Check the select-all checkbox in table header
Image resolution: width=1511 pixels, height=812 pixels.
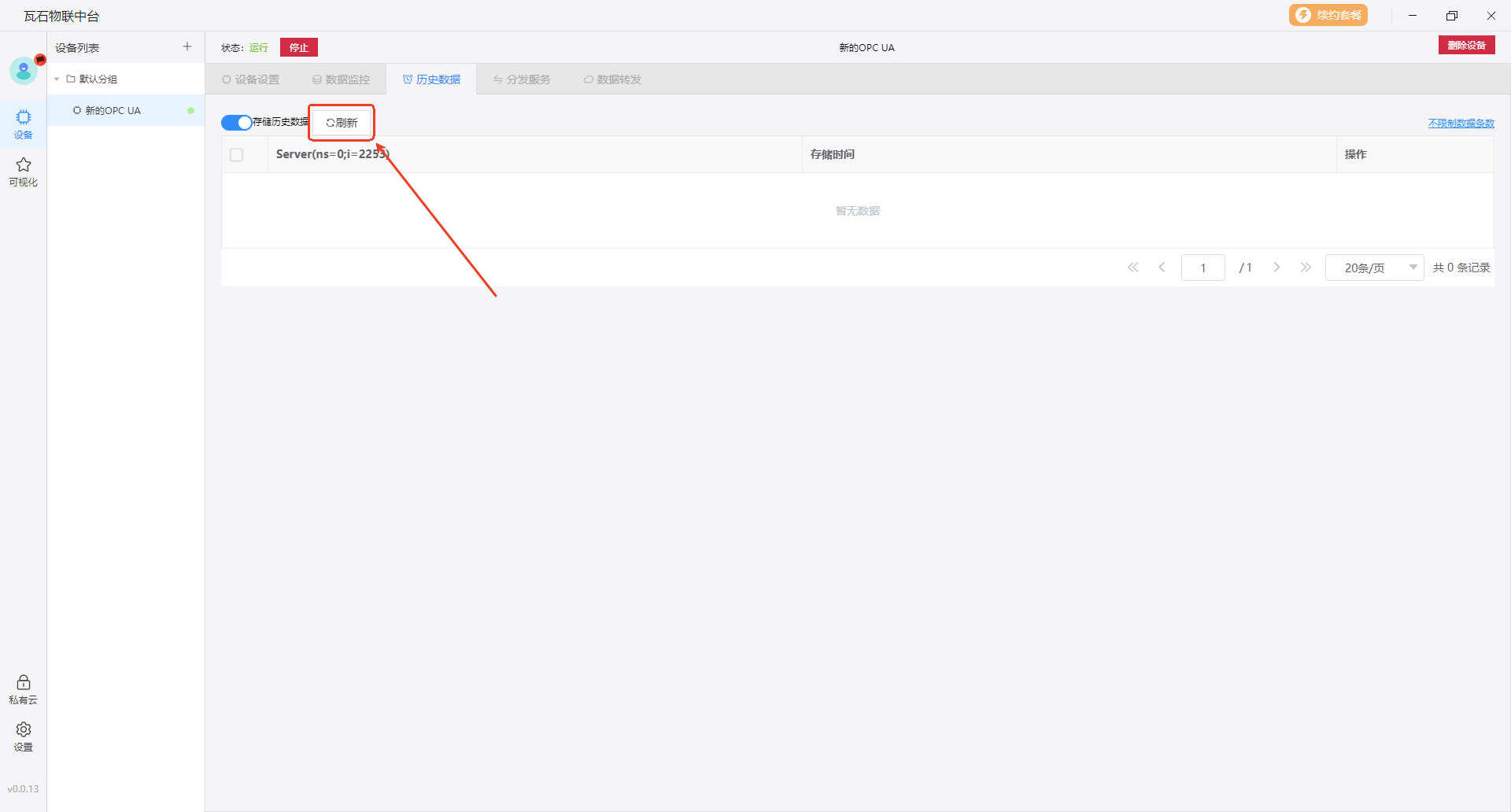coord(237,155)
